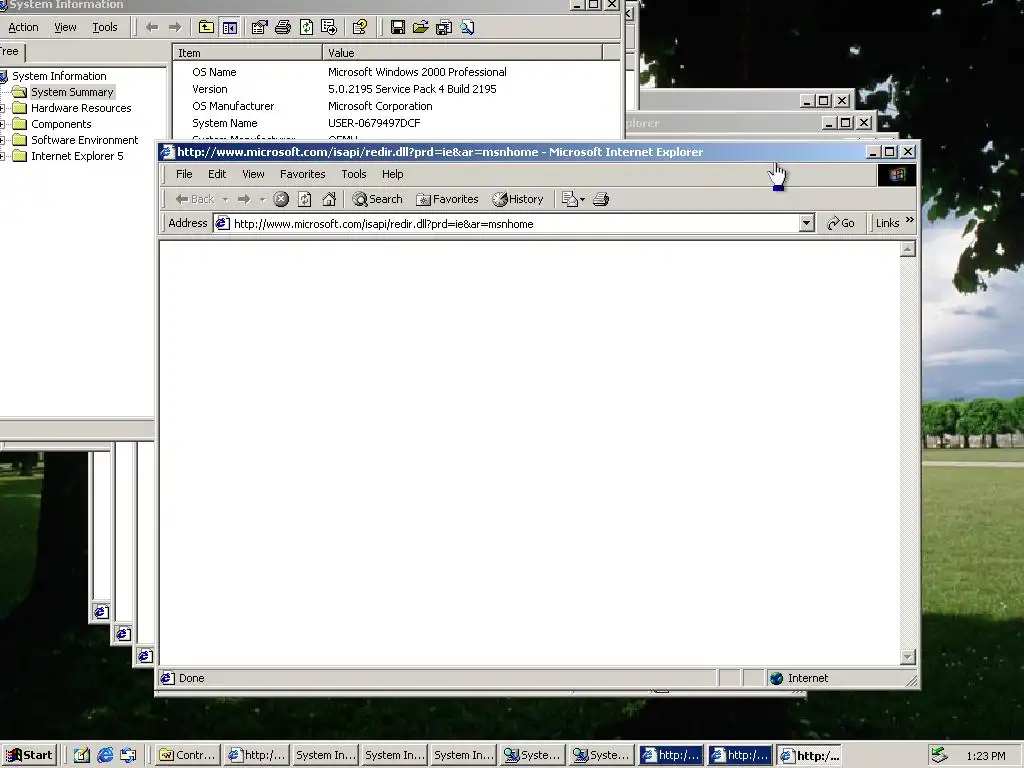Screen dimensions: 1024x768
Task: Click Forward arrow in Internet Explorer
Action: (244, 199)
